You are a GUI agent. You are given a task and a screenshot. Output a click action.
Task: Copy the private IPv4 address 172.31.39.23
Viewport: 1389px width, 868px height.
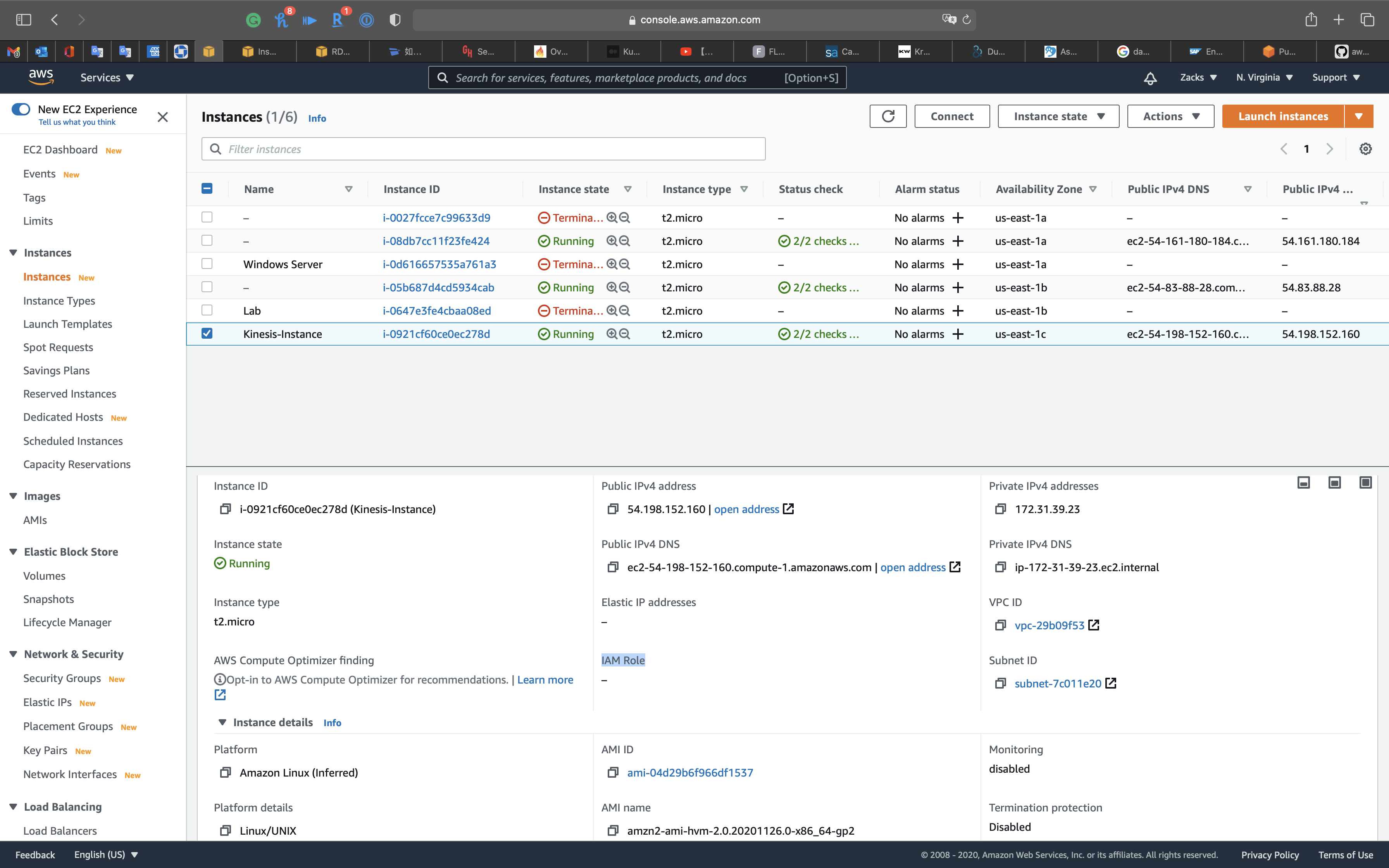click(1000, 509)
